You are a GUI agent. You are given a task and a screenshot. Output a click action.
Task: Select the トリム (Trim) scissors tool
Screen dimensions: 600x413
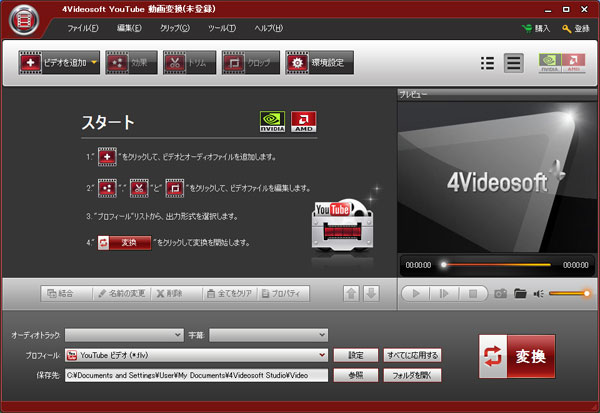(189, 62)
